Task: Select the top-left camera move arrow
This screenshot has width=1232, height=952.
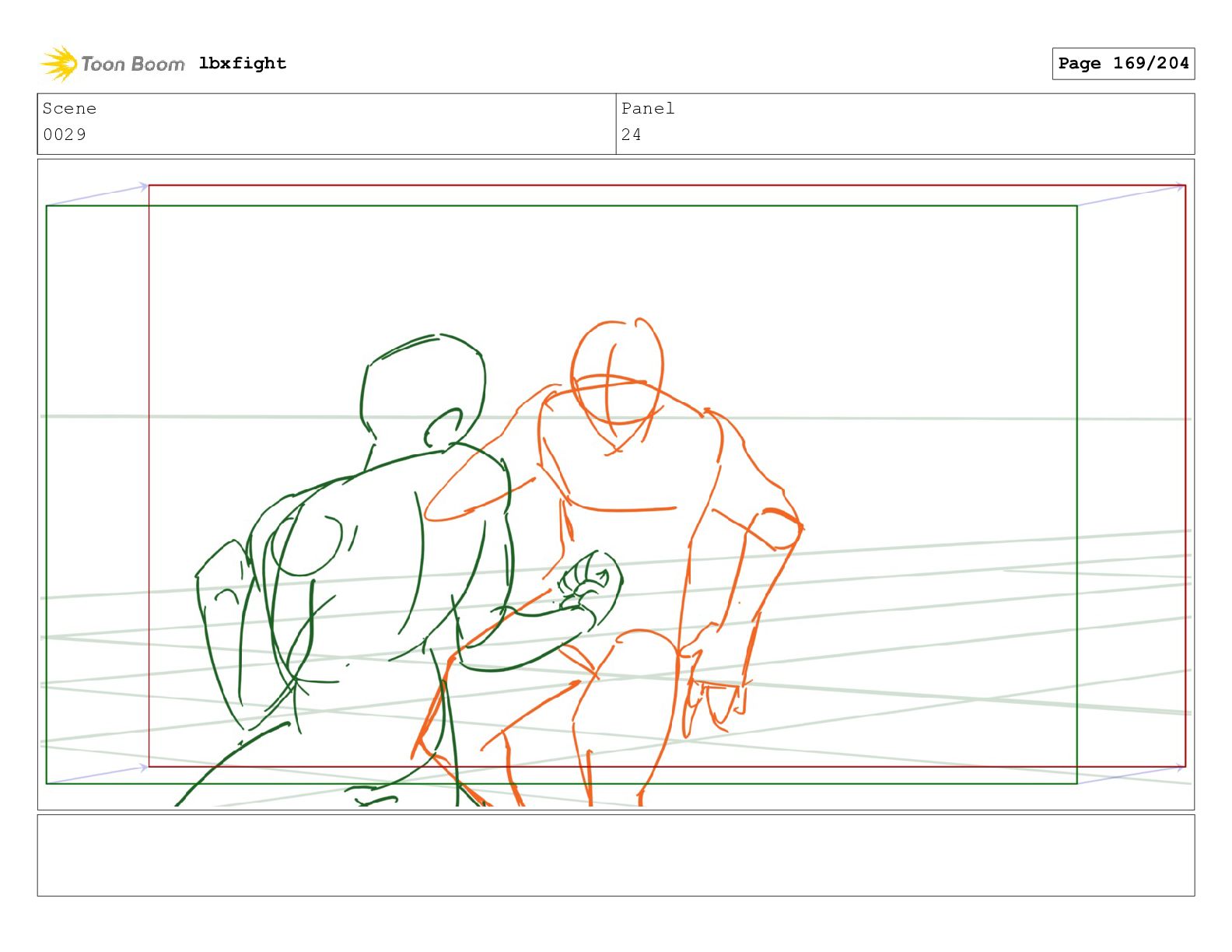Action: pos(97,195)
